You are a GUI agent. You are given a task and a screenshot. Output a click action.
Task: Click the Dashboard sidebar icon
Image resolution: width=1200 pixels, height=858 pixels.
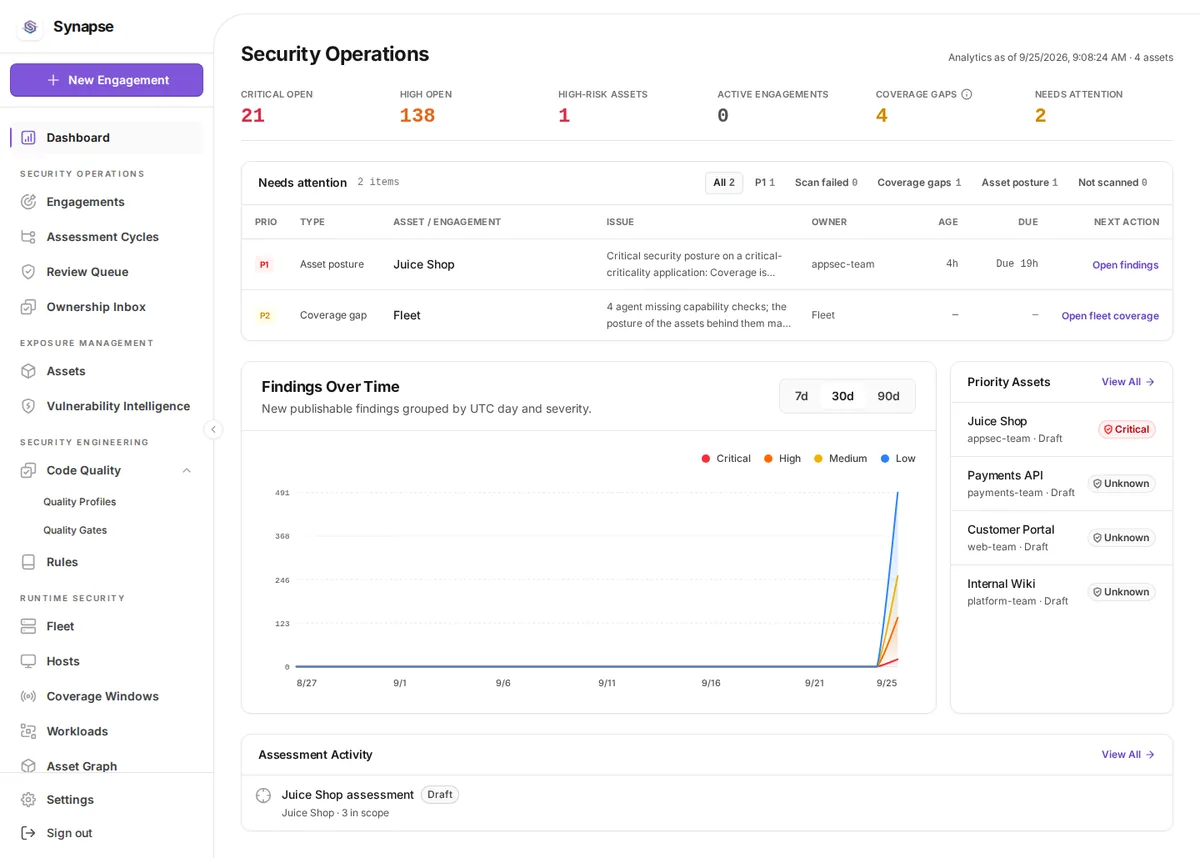click(x=28, y=137)
